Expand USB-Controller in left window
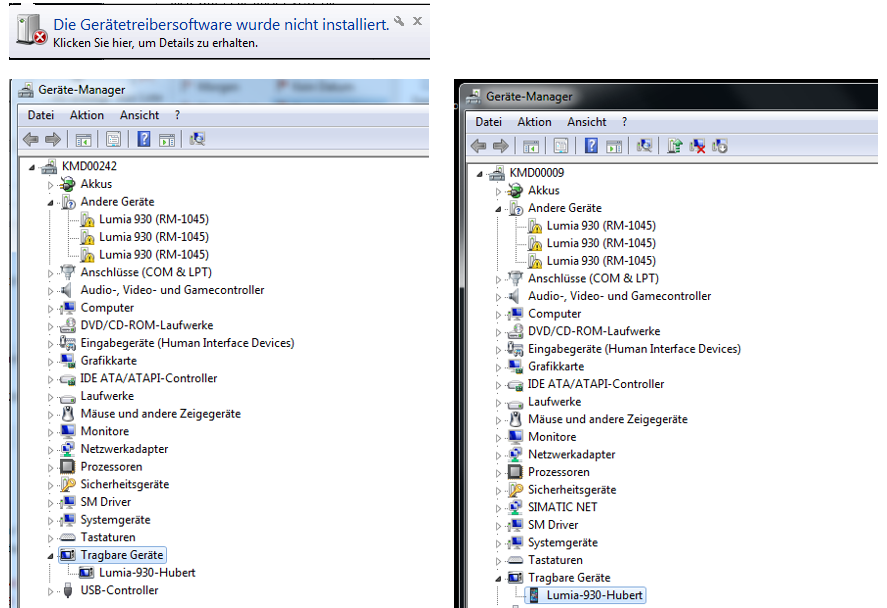The width and height of the screenshot is (887, 608). [50, 592]
